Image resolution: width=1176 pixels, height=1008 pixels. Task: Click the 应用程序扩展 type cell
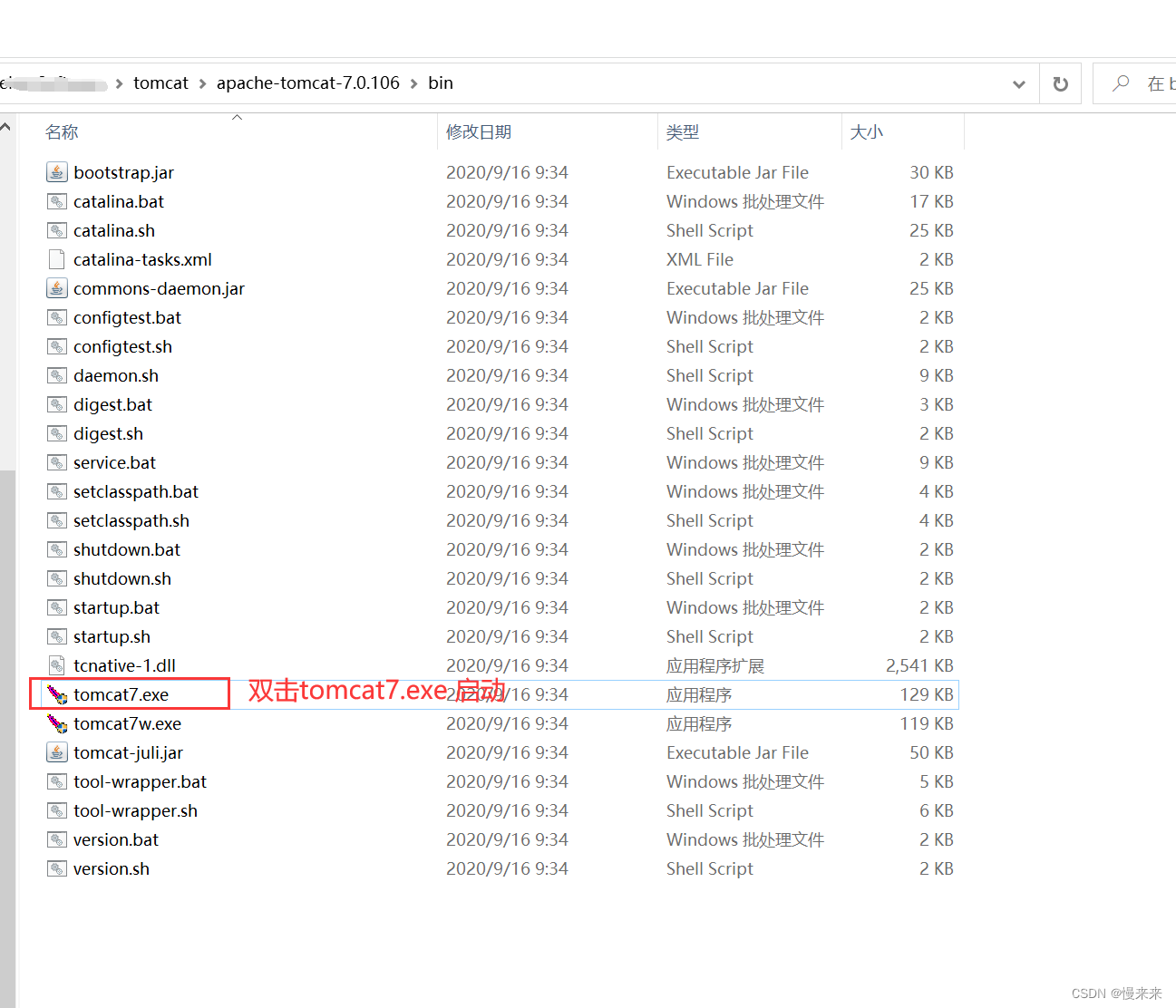(x=715, y=665)
